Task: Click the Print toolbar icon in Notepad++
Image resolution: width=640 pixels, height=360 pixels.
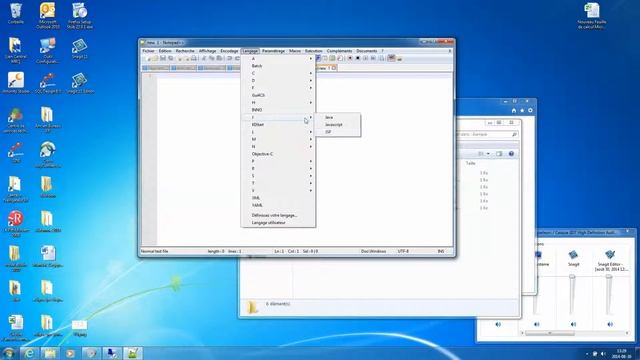Action: [x=194, y=59]
